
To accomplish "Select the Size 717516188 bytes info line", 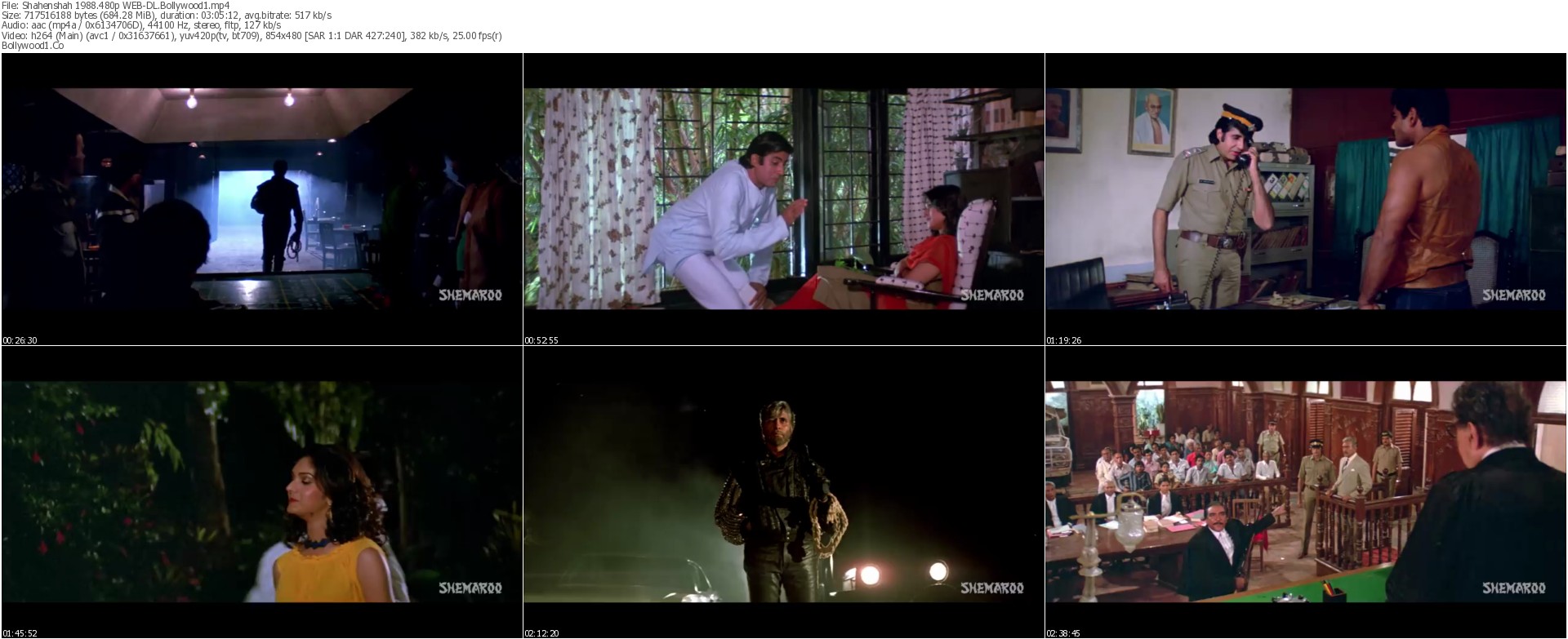I will [167, 16].
